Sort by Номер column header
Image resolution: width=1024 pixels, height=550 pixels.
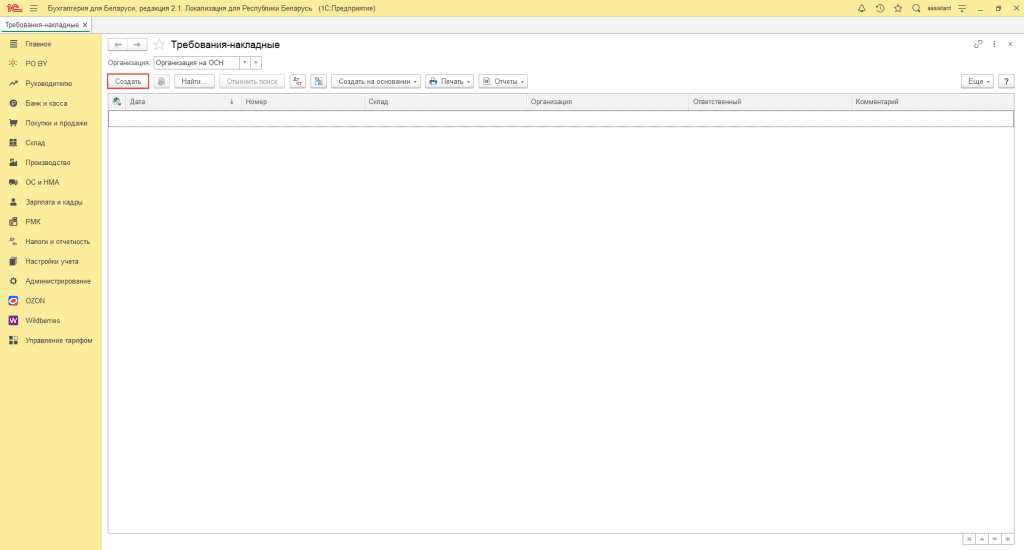tap(303, 102)
